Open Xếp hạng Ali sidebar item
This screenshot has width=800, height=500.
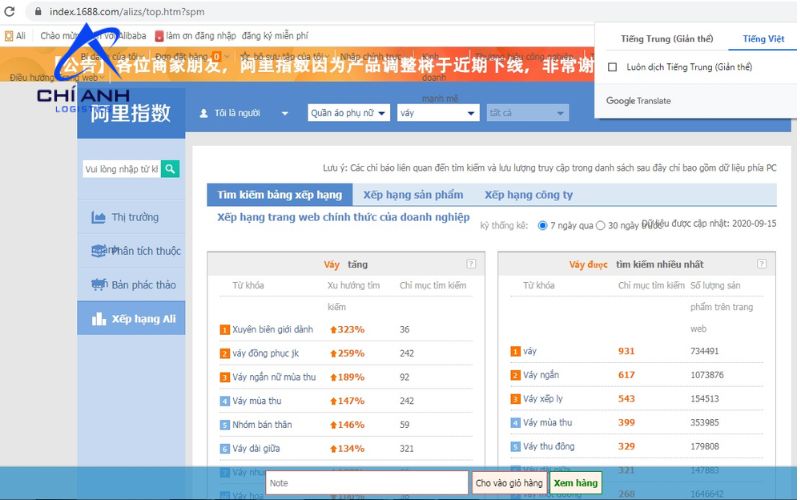click(x=131, y=318)
